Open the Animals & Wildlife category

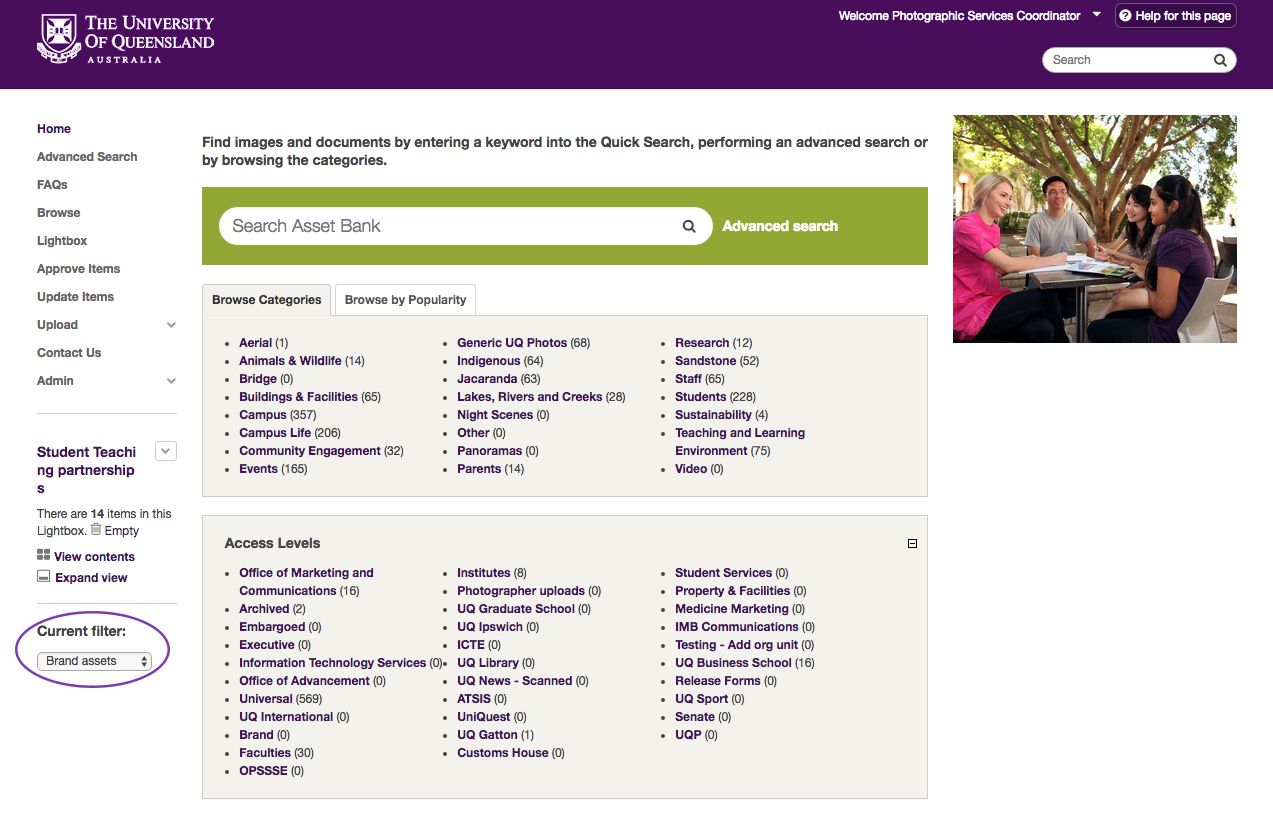point(290,361)
